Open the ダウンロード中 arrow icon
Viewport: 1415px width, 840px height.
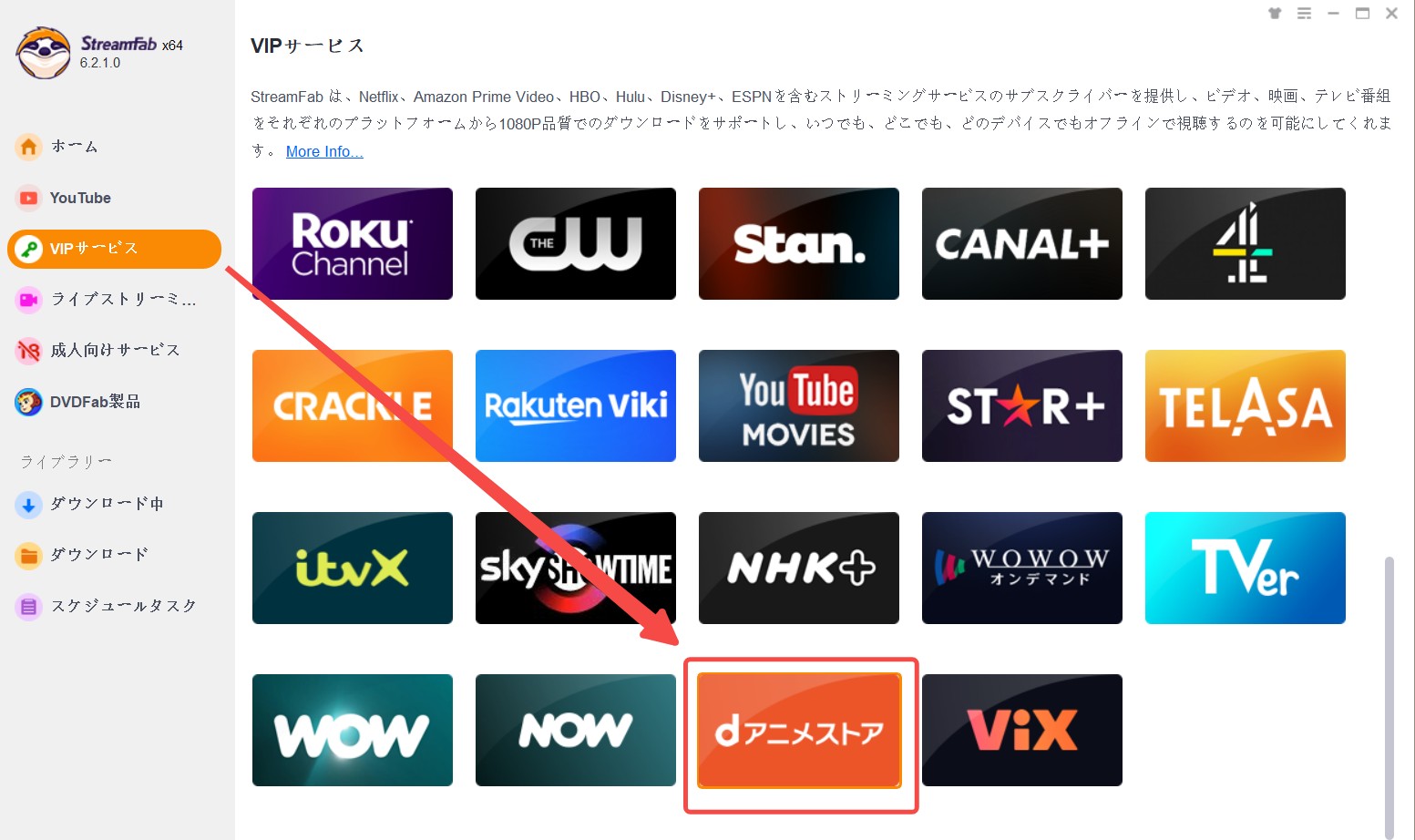[x=28, y=505]
